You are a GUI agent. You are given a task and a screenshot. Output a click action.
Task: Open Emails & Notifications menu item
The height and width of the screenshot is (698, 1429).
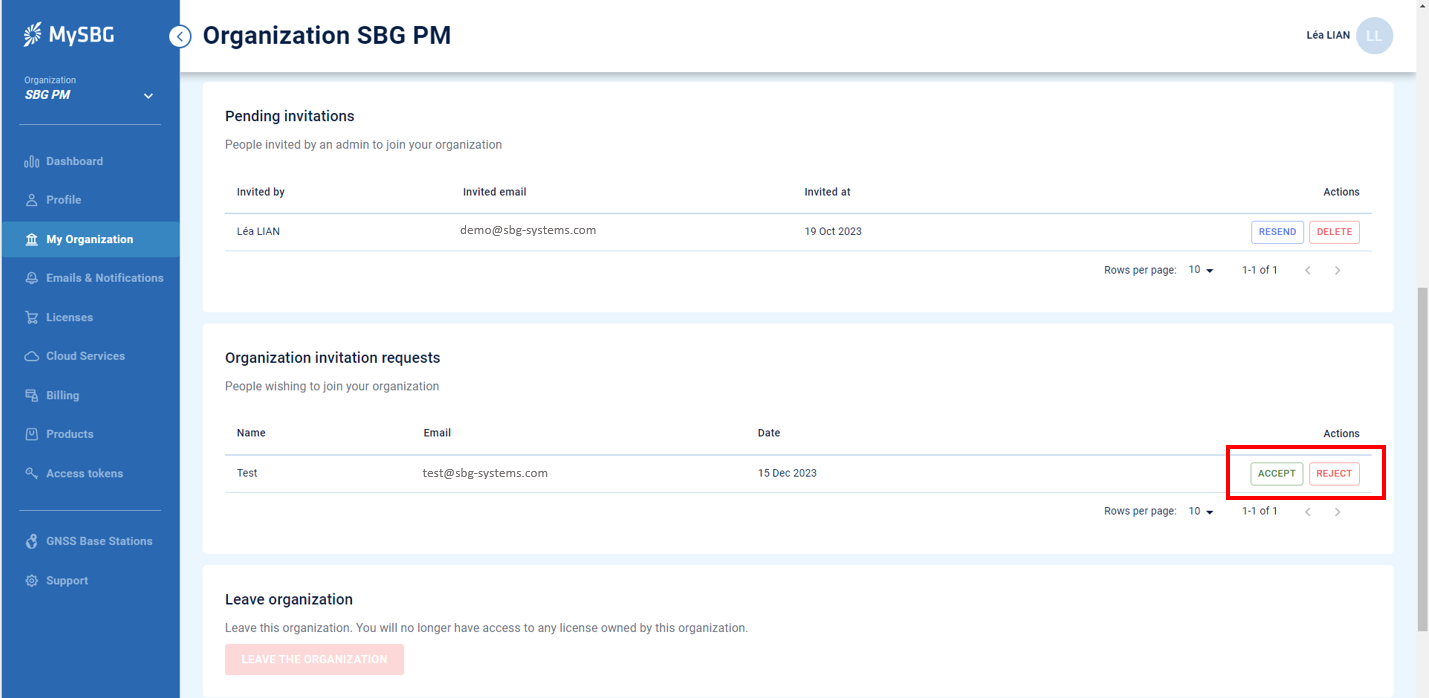[104, 278]
